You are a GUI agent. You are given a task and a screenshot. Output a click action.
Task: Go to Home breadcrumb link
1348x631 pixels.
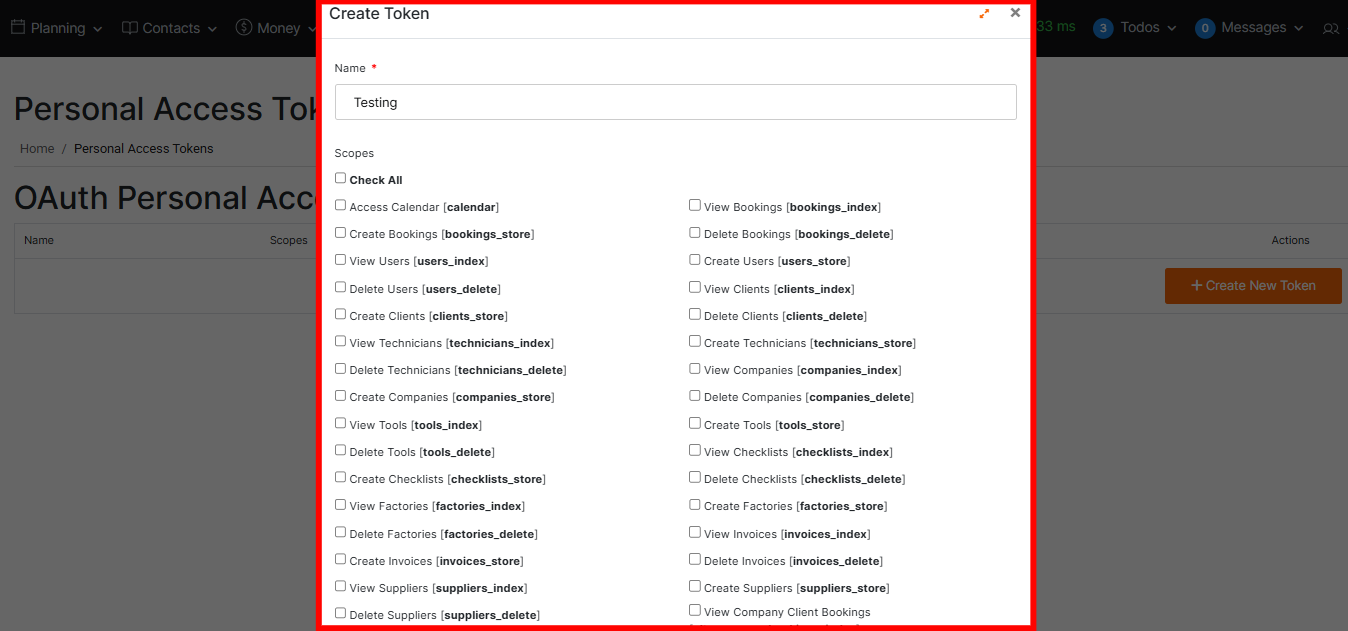pyautogui.click(x=37, y=149)
